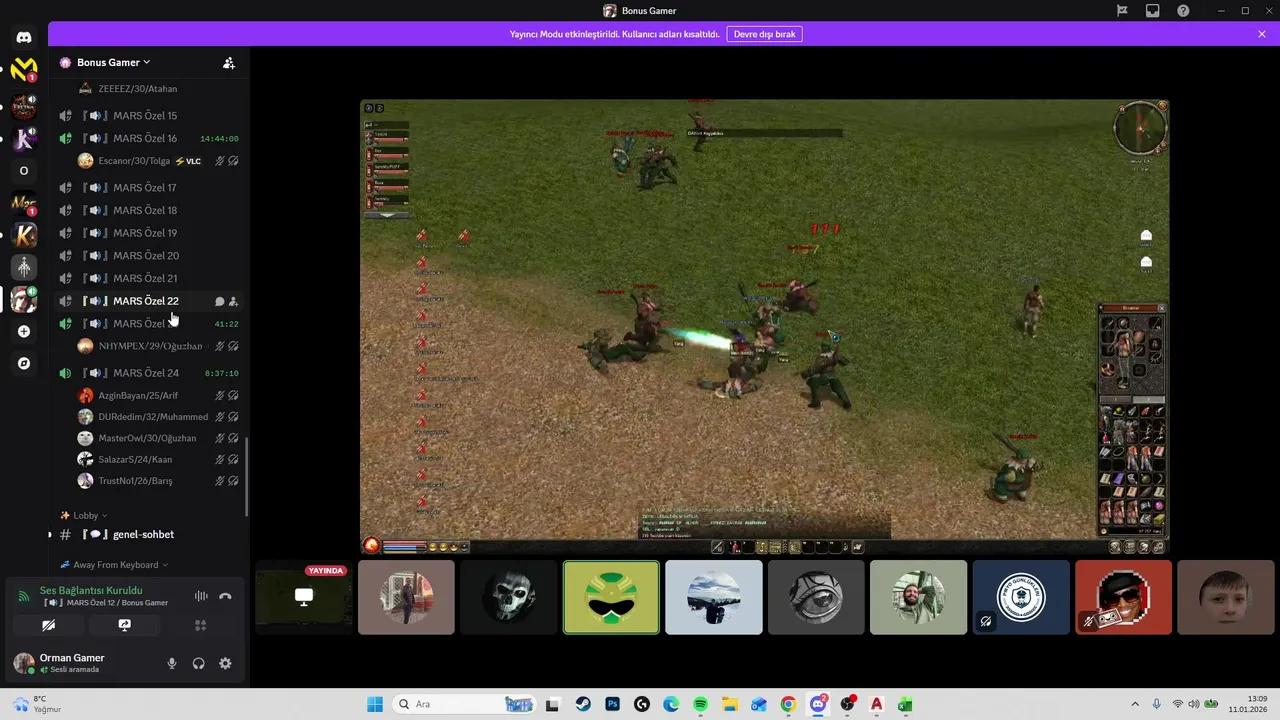Open the invite people icon beside Bonus Gamer
This screenshot has width=1280, height=720.
pos(229,62)
